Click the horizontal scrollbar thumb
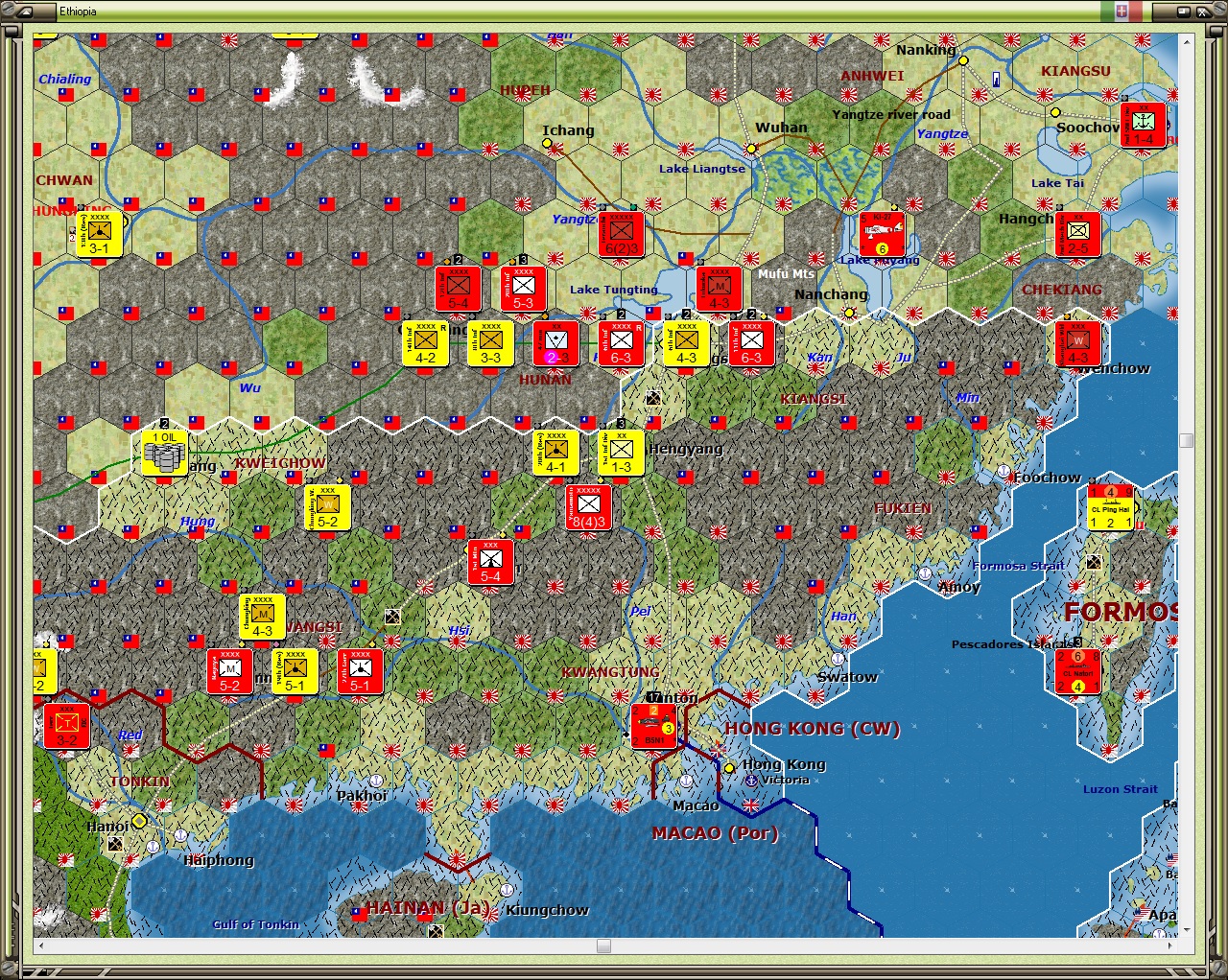 point(603,945)
